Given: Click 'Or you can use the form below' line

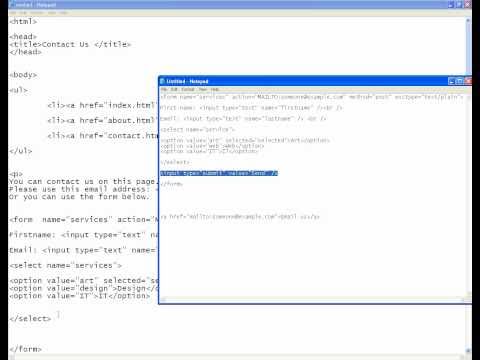Looking at the screenshot, I should (x=79, y=197).
